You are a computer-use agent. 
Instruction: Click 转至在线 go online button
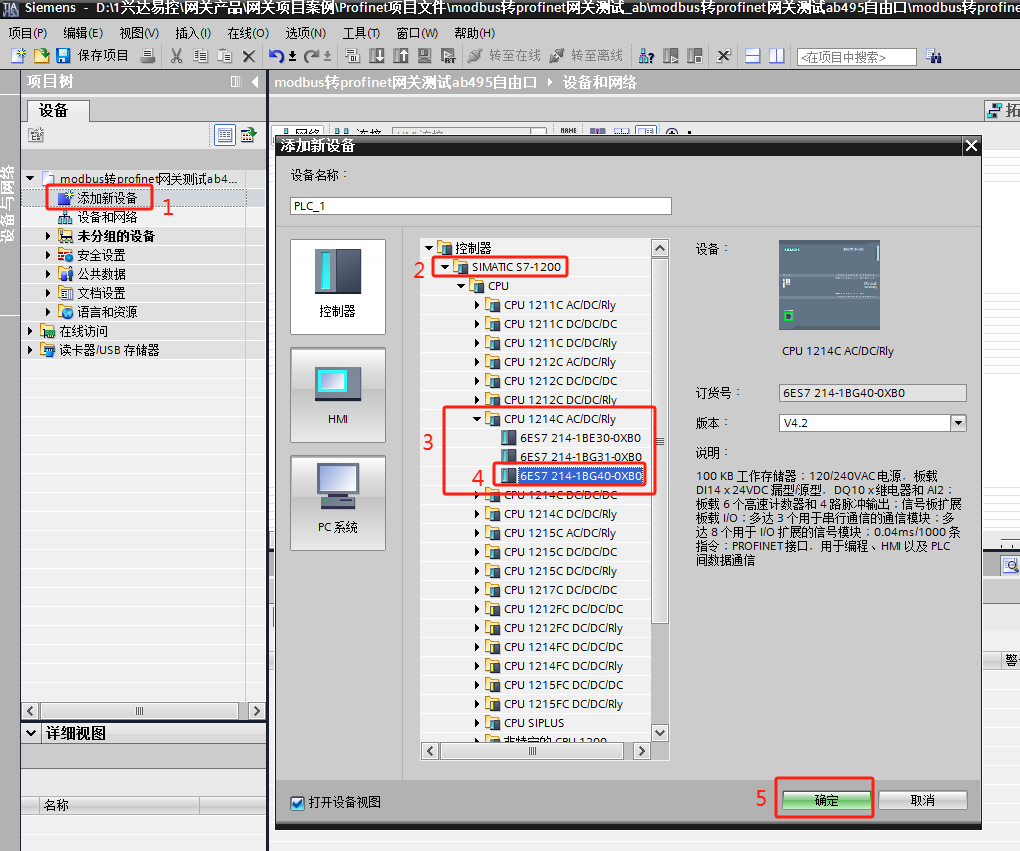[505, 56]
